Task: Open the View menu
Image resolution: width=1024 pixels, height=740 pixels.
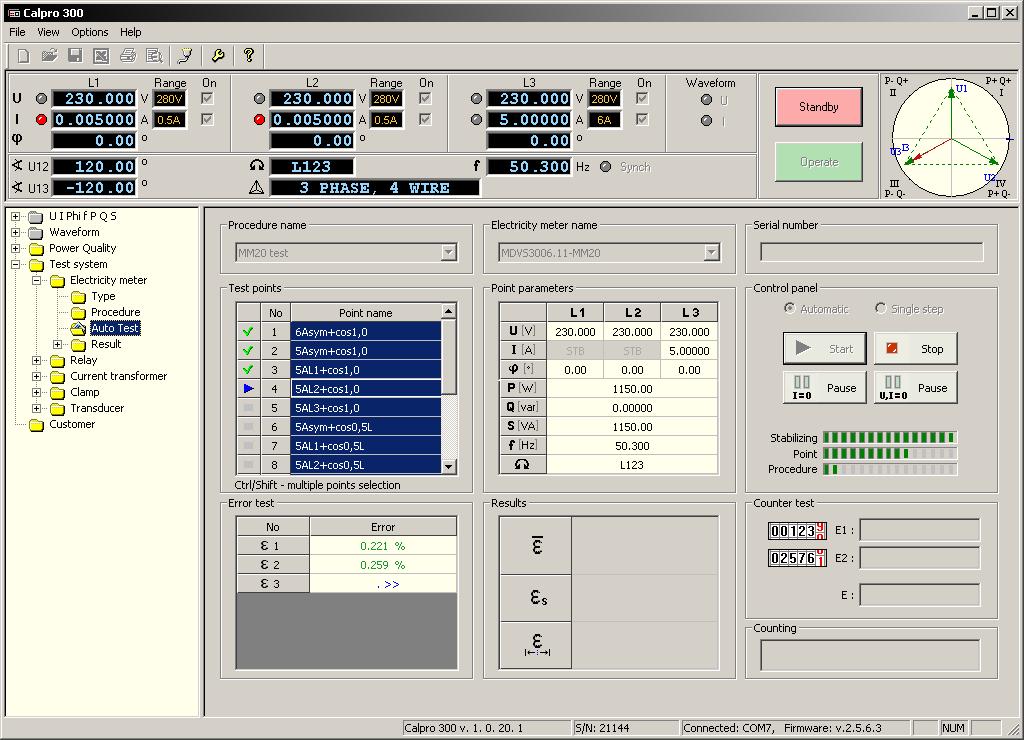Action: [x=48, y=32]
